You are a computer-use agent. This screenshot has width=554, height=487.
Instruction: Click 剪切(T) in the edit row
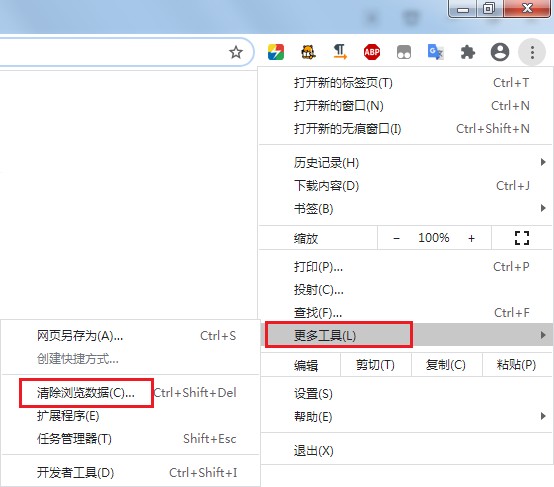coord(375,364)
